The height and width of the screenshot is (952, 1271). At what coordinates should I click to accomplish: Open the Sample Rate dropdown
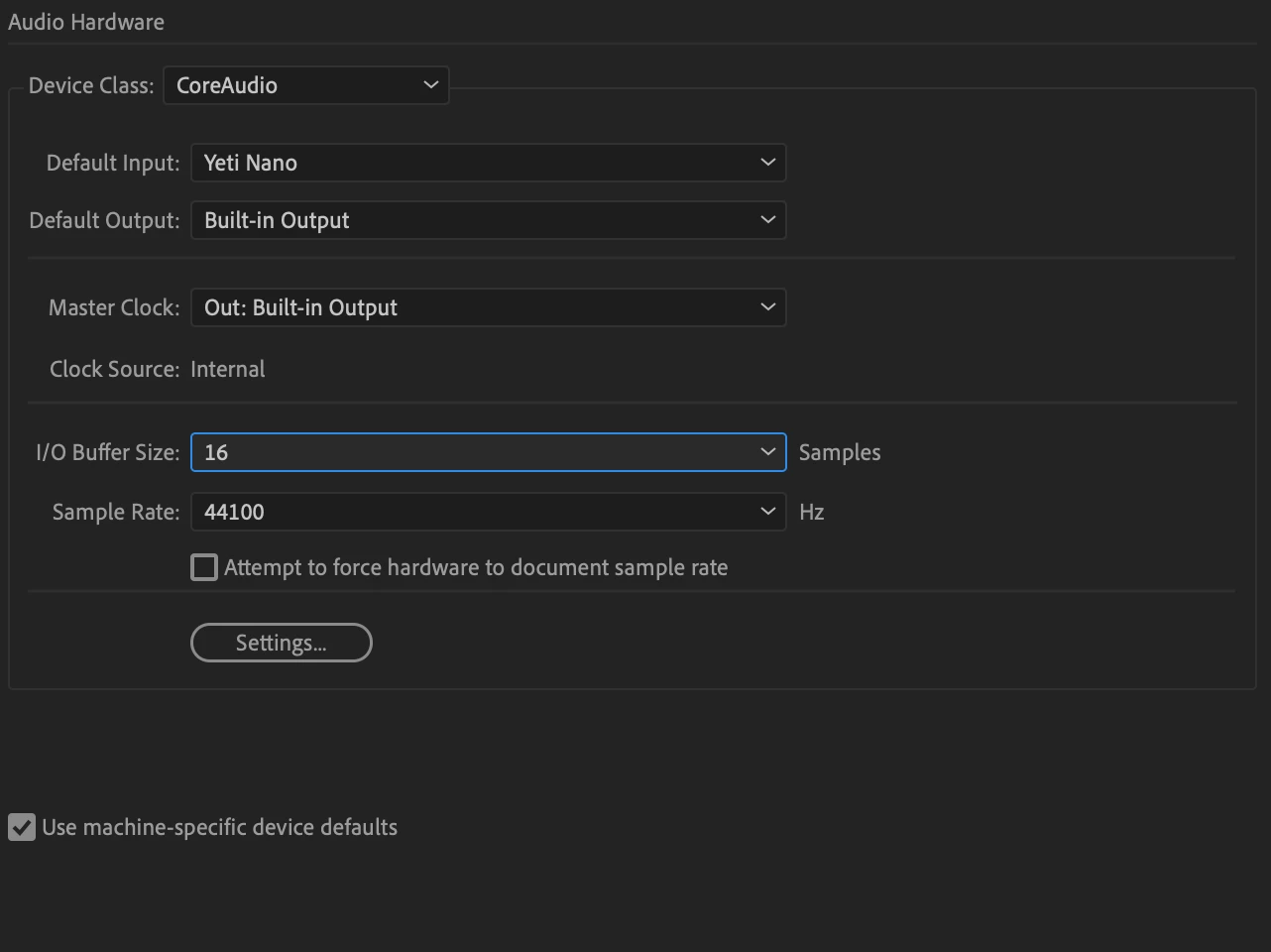point(489,512)
